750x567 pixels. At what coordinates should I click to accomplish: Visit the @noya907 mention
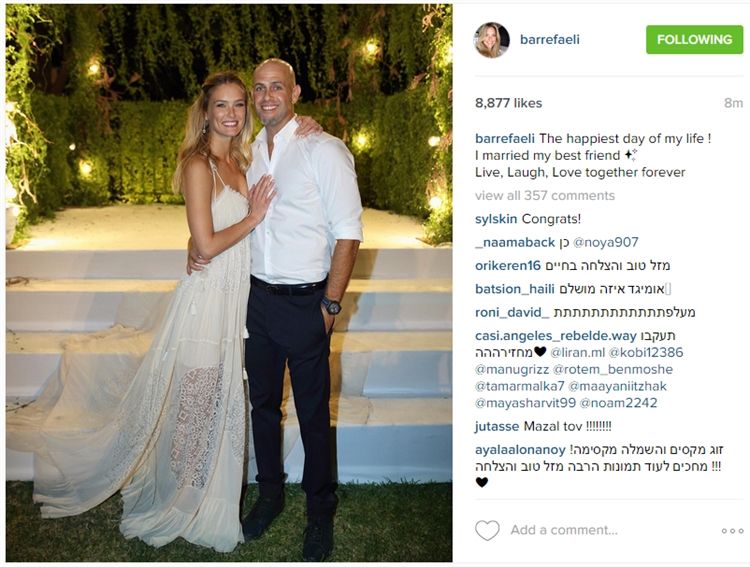(x=606, y=242)
